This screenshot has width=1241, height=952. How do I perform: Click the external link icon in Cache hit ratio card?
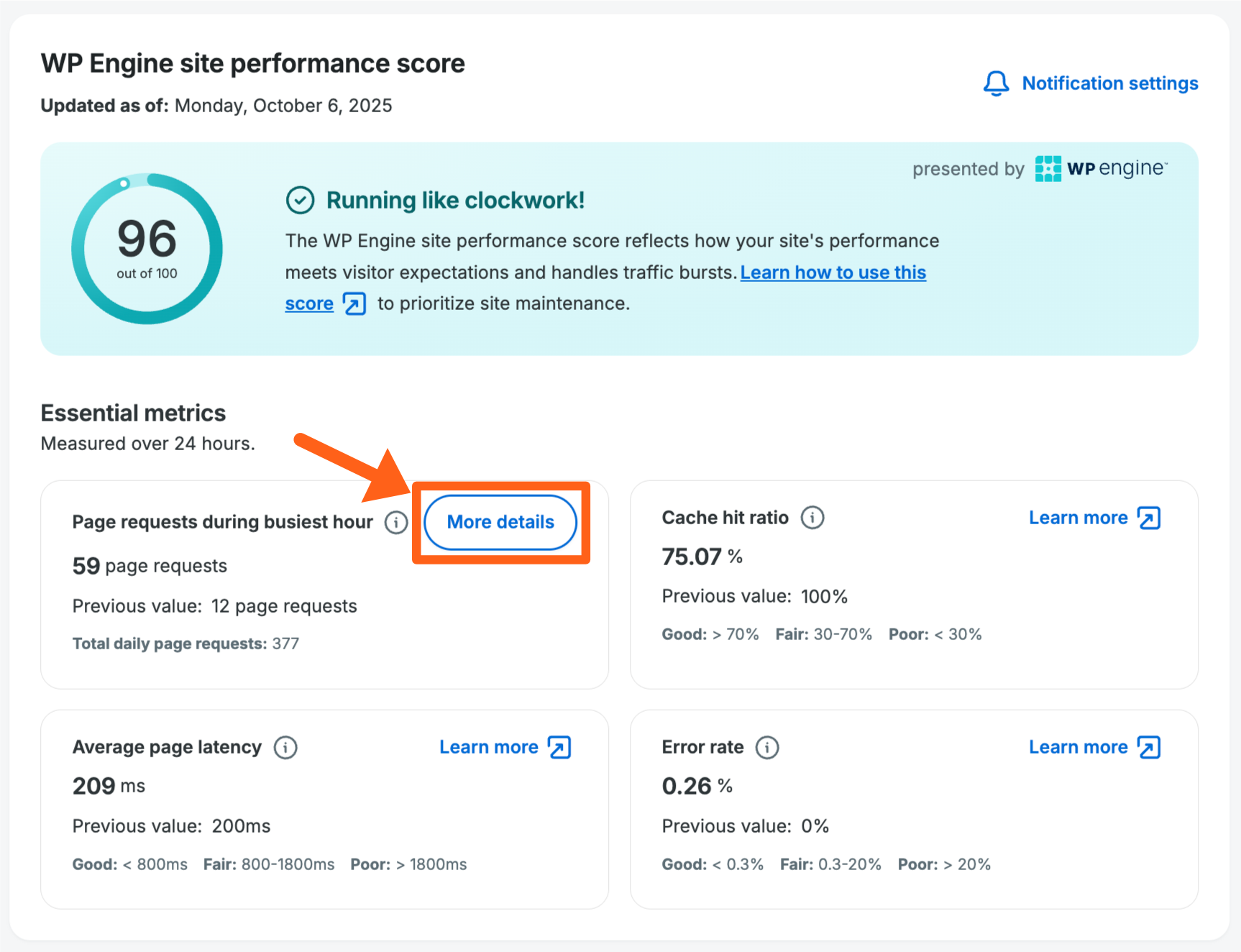click(x=1148, y=518)
